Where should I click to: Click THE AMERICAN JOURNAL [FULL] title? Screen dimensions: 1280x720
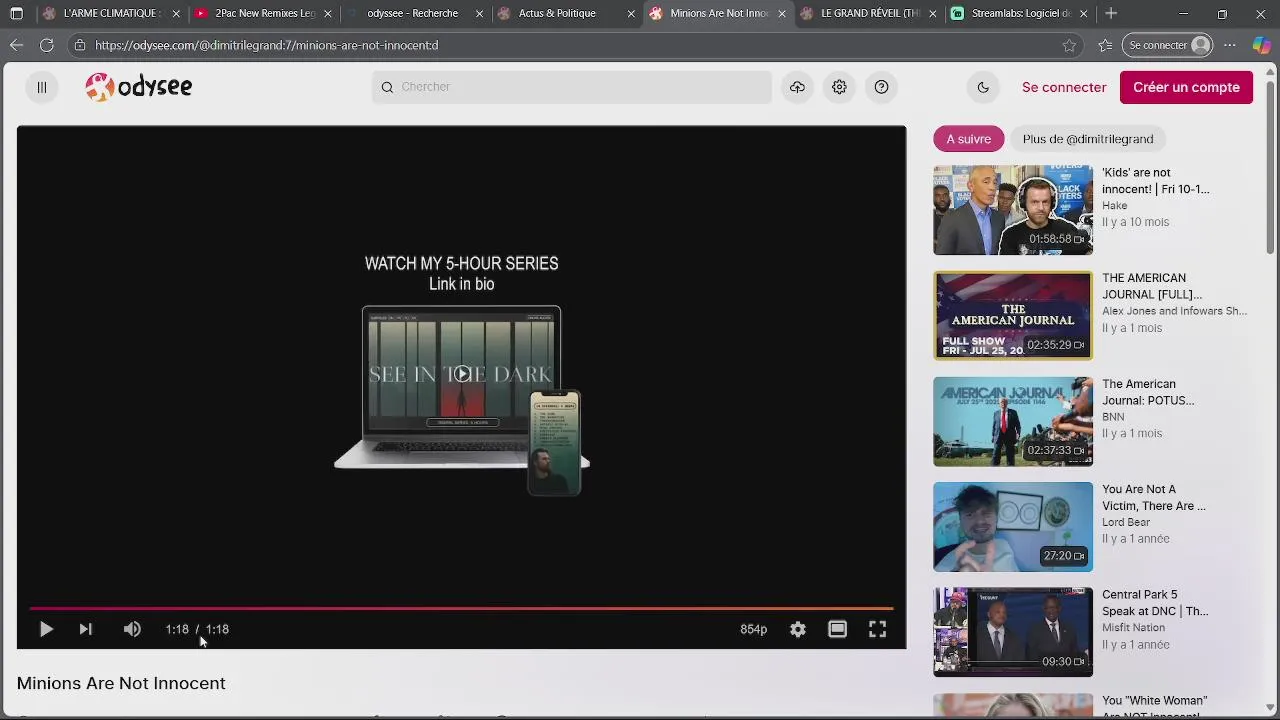click(1152, 286)
